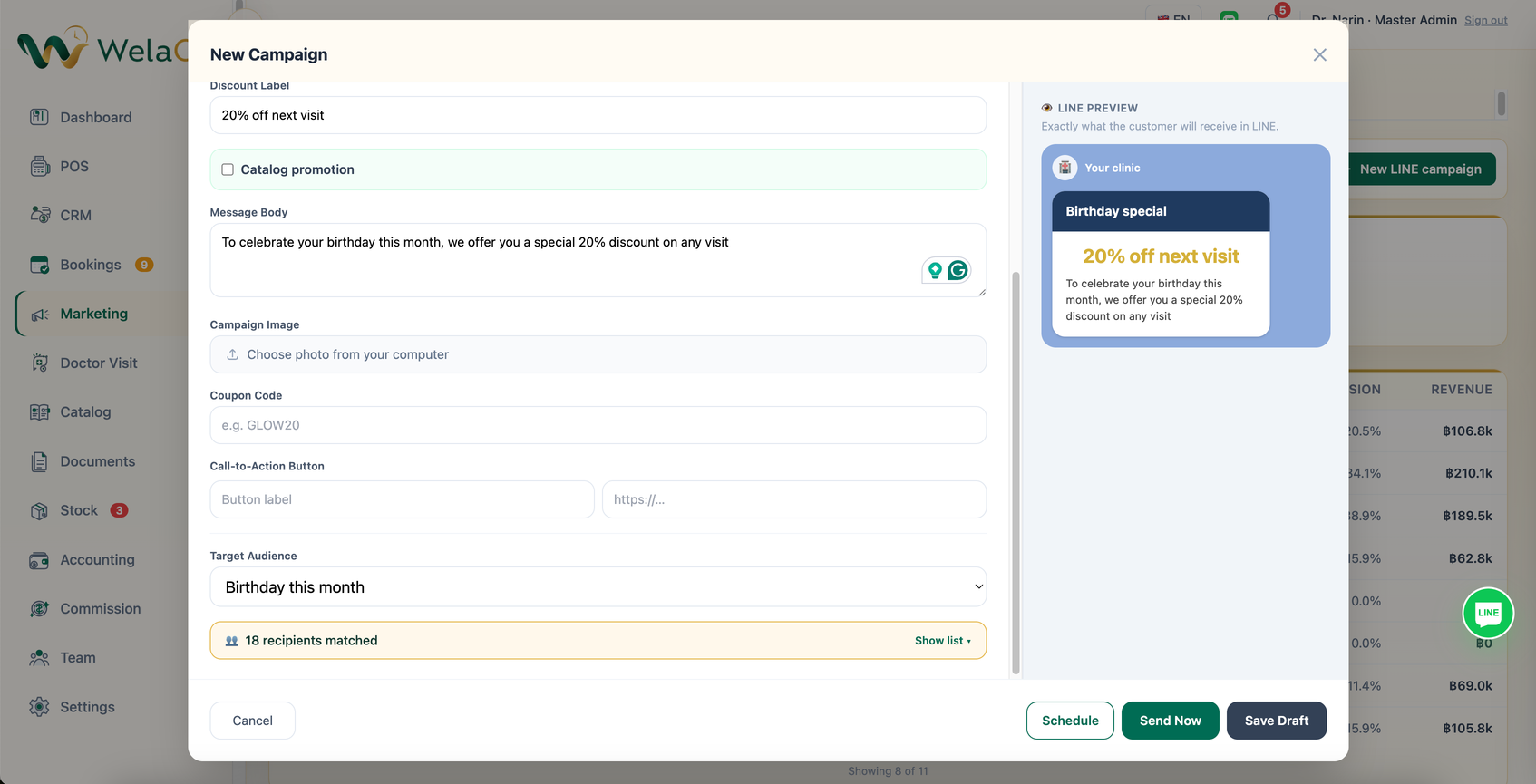Open the Settings gear icon
This screenshot has height=784, width=1536.
tap(39, 706)
